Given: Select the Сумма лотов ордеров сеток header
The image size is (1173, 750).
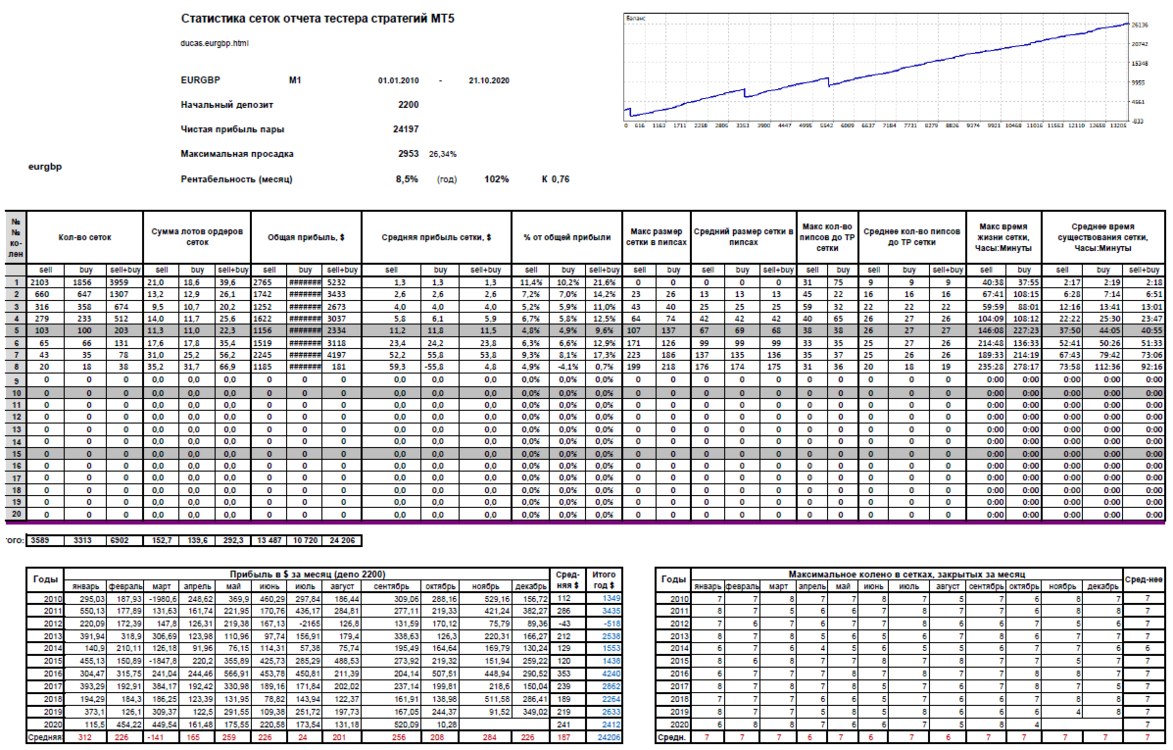Looking at the screenshot, I should pyautogui.click(x=197, y=237).
